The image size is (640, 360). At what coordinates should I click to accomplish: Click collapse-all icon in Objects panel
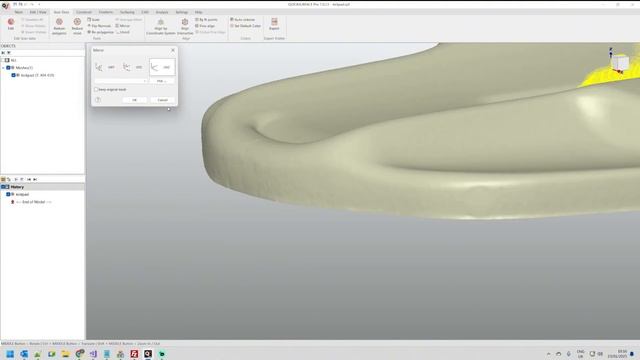(3, 53)
